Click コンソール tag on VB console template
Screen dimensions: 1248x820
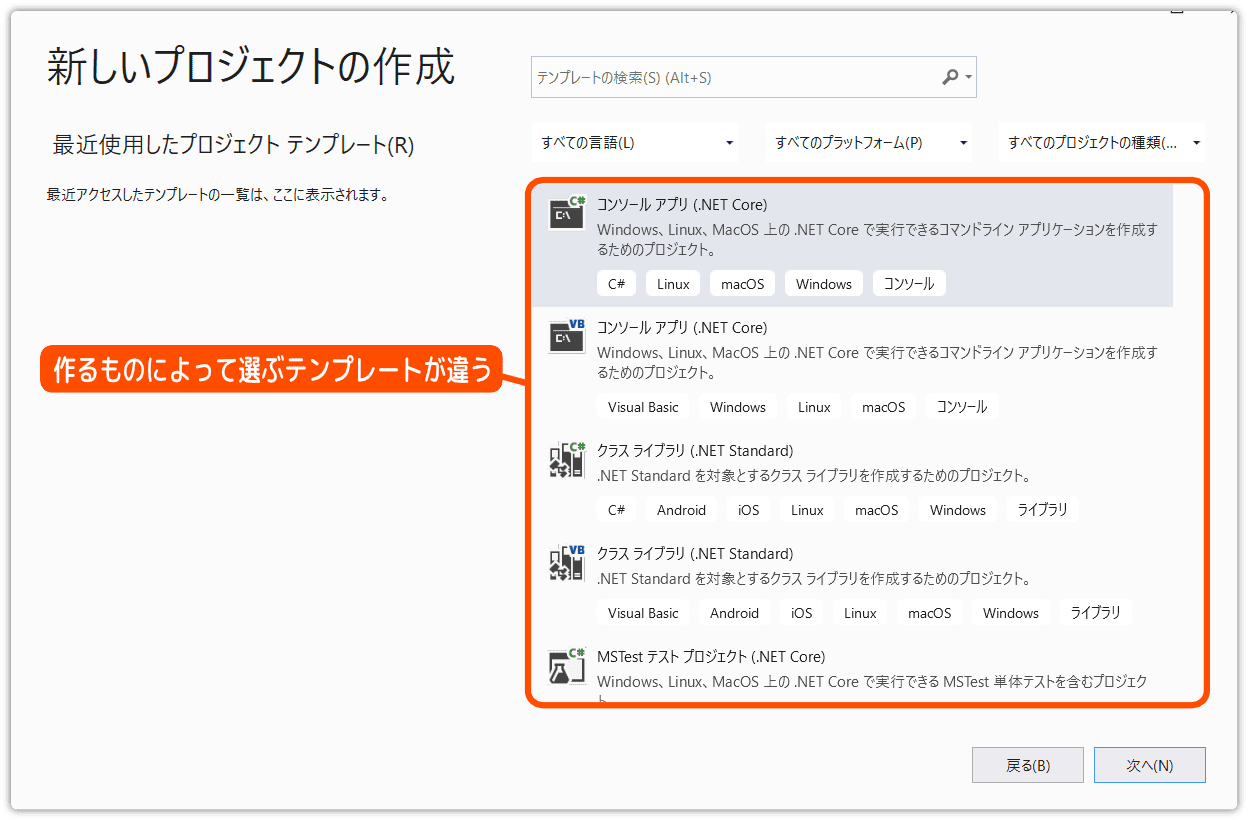click(962, 407)
